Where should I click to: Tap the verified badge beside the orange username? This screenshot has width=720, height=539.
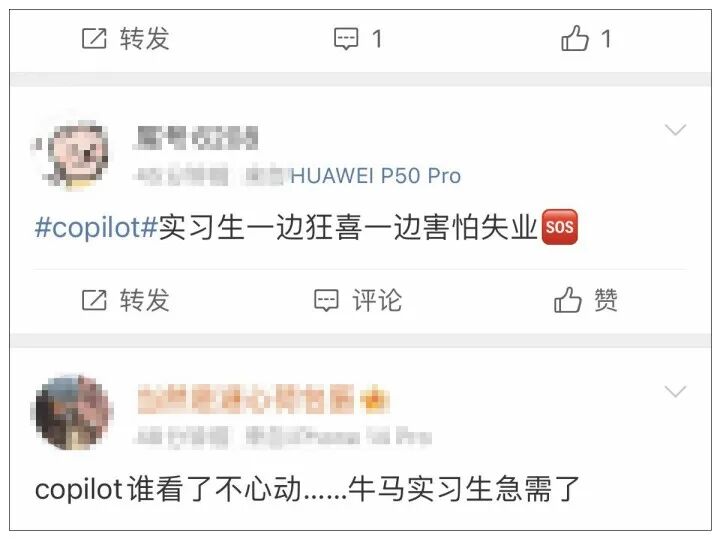click(374, 399)
